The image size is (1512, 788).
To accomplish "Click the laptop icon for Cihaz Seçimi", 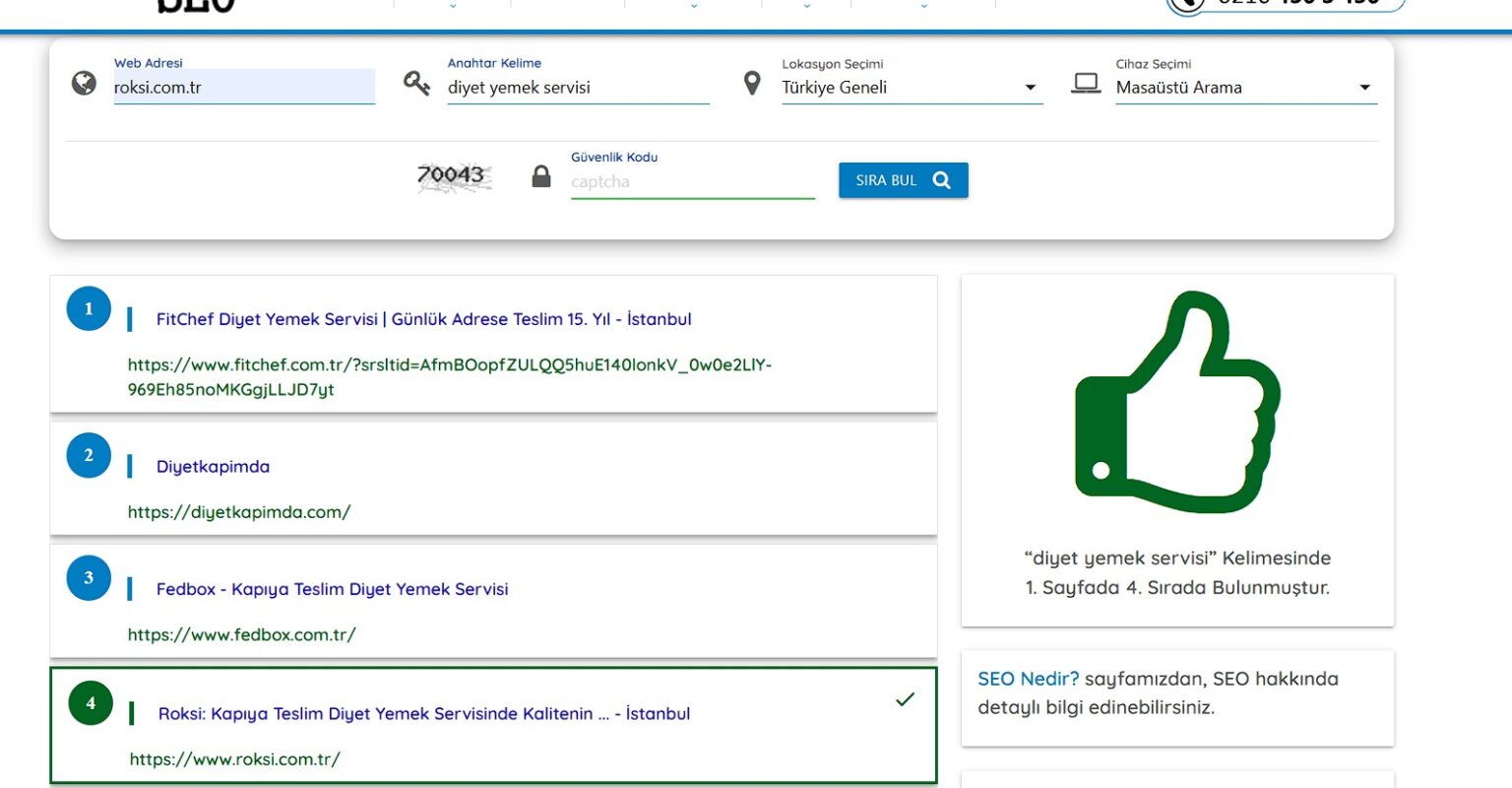I will 1086,84.
